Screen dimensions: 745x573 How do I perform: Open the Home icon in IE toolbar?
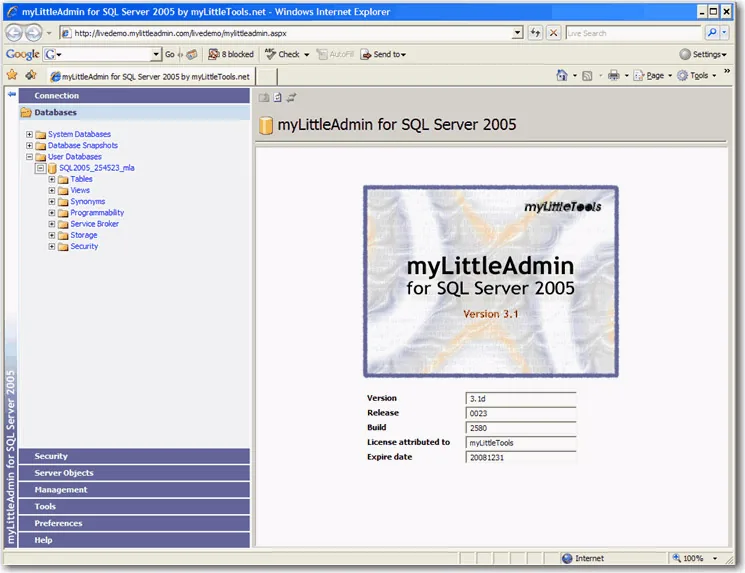(x=562, y=75)
